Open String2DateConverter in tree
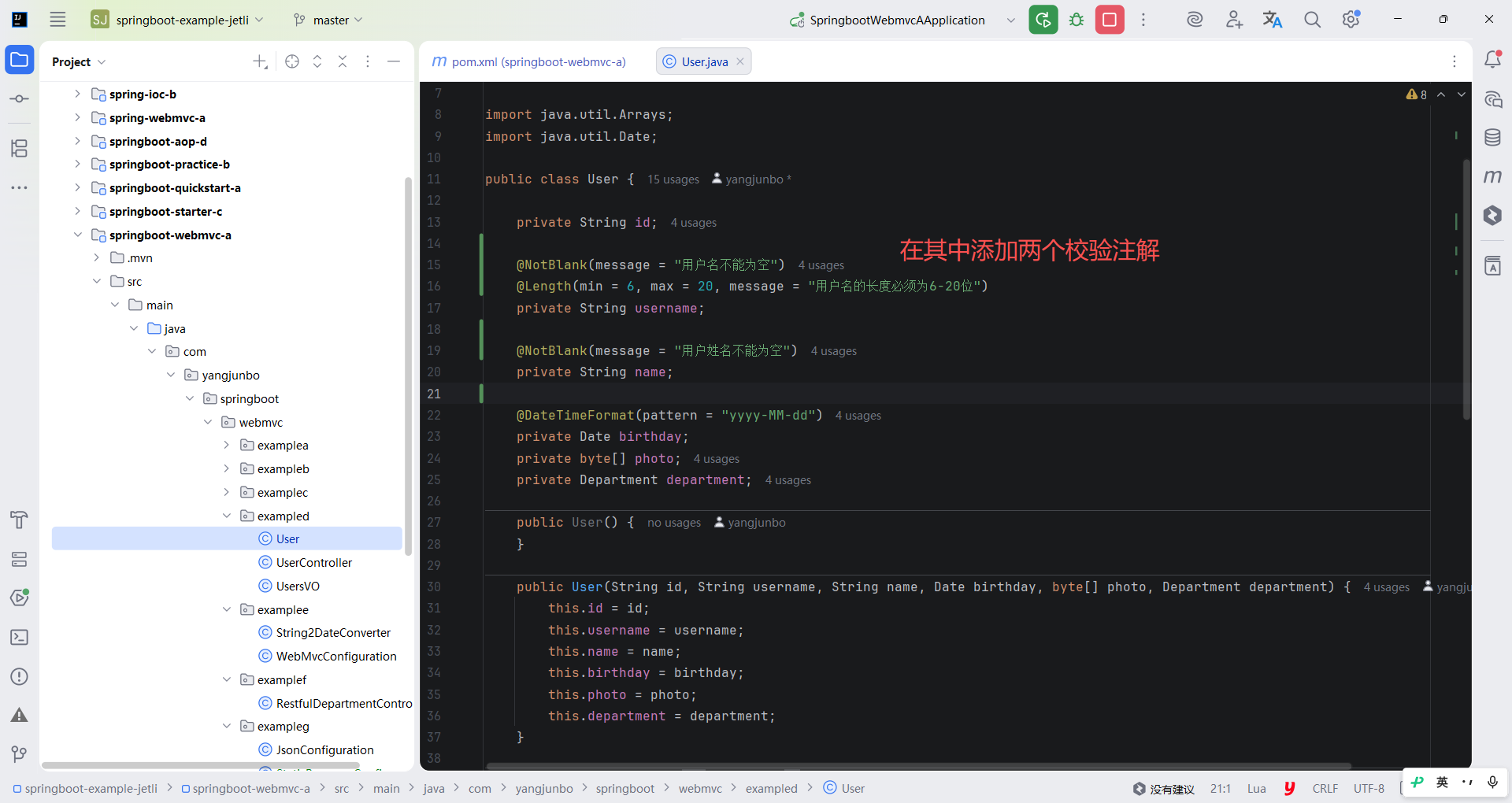The width and height of the screenshot is (1512, 803). (x=333, y=632)
